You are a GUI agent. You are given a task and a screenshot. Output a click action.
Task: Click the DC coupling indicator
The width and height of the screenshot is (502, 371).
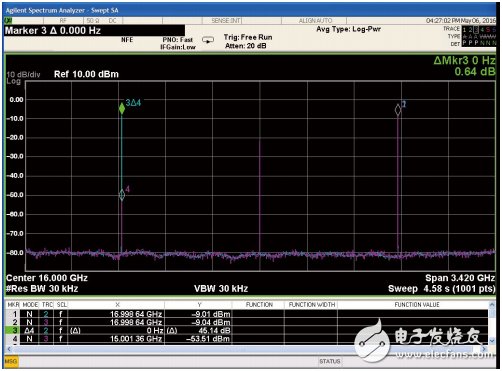click(x=112, y=21)
